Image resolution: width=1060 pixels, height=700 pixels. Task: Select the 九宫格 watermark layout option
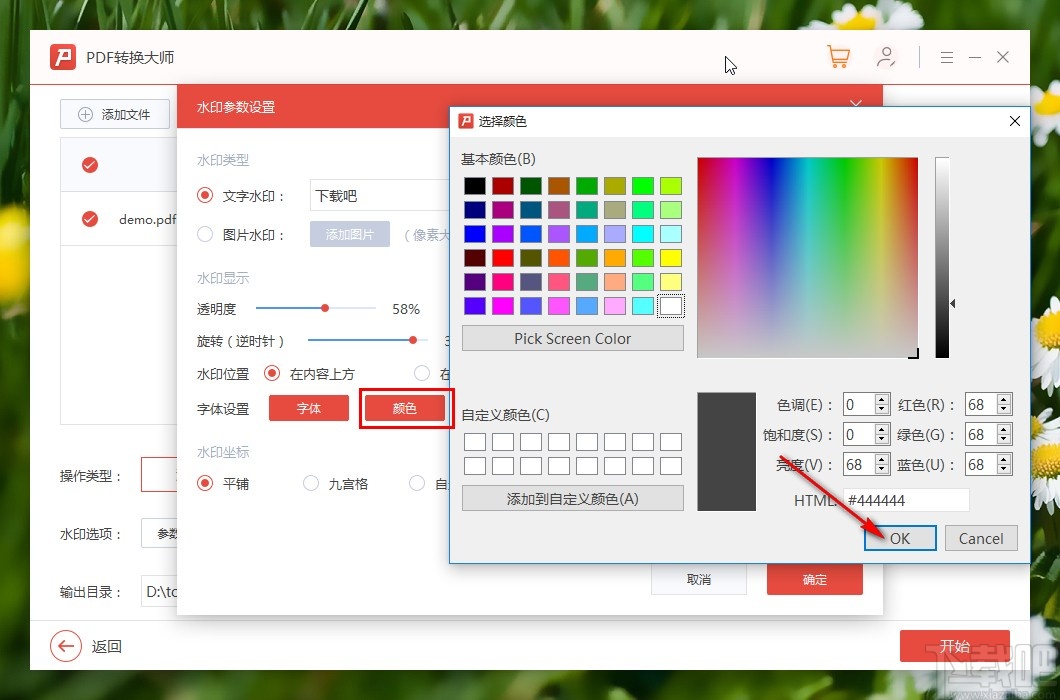(311, 483)
